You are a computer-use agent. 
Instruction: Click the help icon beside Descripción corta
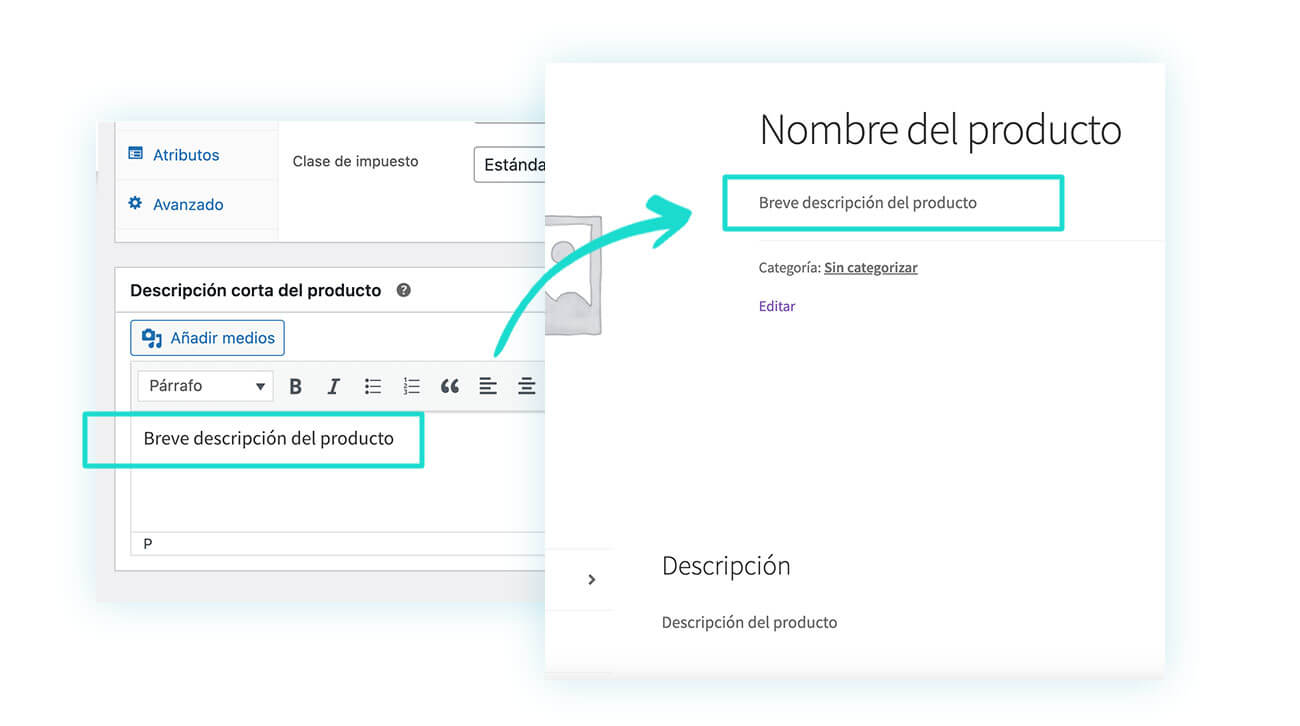coord(404,290)
